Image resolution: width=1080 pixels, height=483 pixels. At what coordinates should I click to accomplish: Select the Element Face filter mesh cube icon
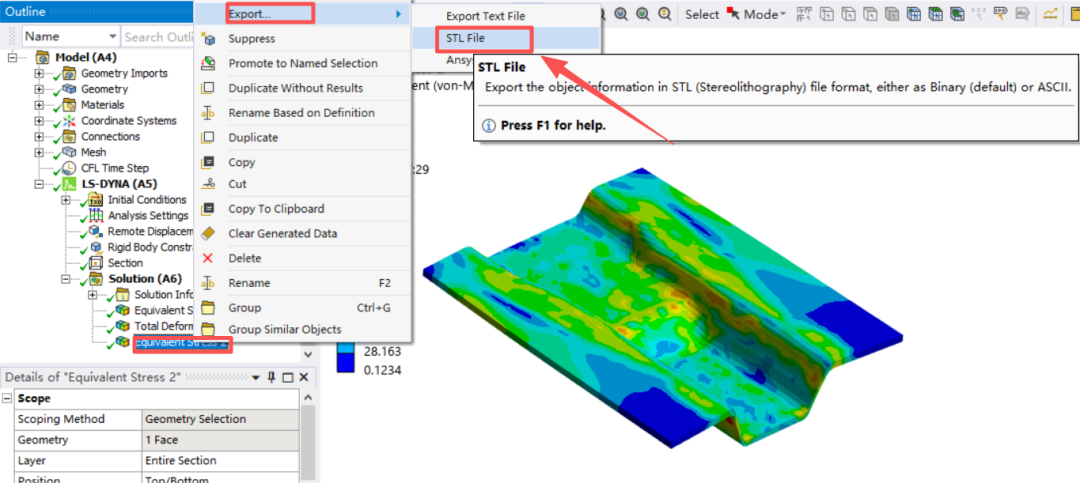935,14
